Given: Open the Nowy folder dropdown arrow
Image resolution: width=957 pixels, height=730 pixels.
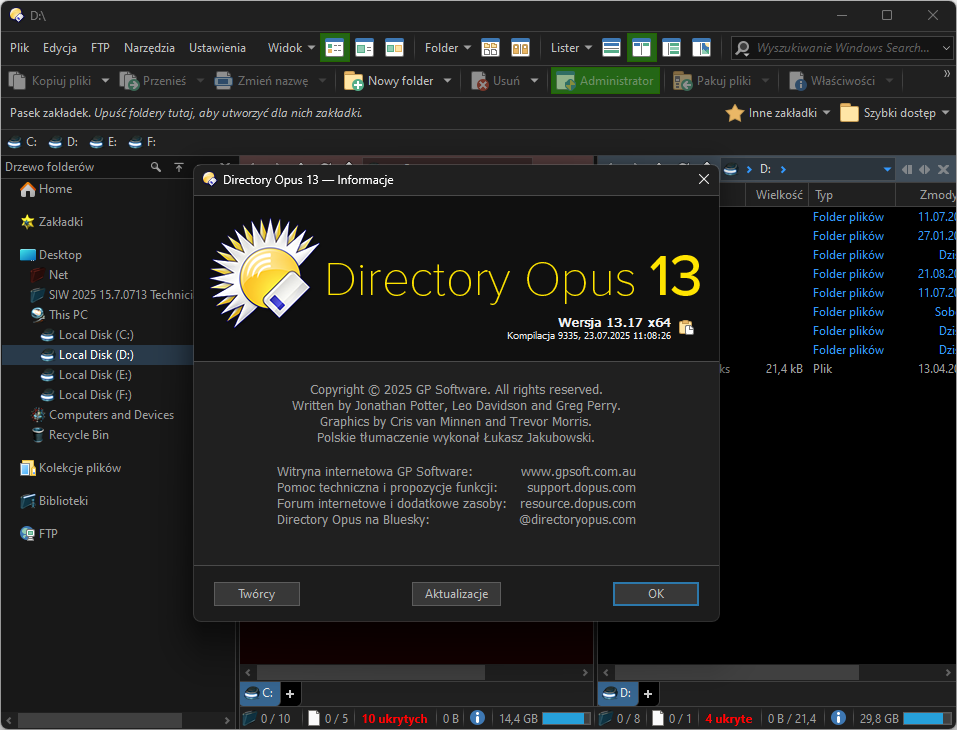Looking at the screenshot, I should (x=447, y=81).
